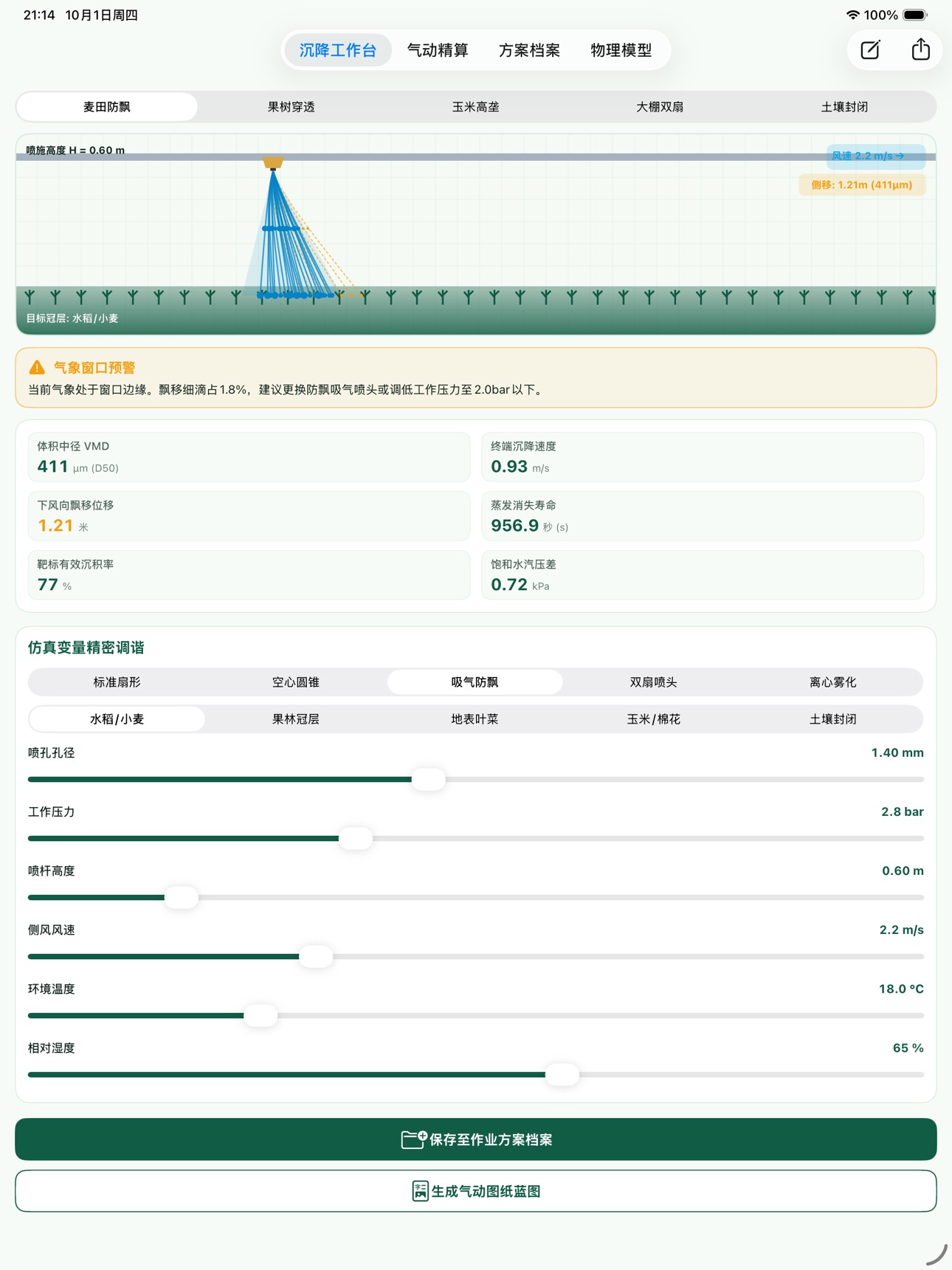Choose 玉米/棉花 canopy target
The image size is (952, 1270).
coord(654,719)
